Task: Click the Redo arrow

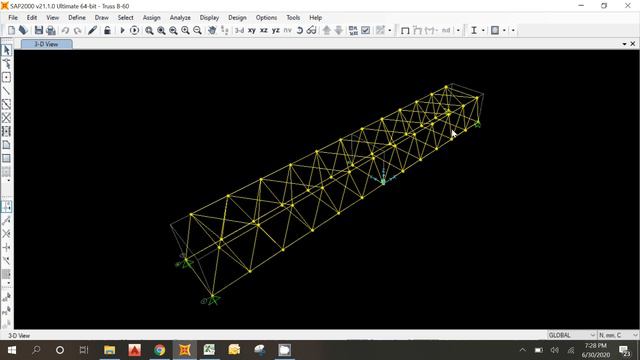Action: 78,30
